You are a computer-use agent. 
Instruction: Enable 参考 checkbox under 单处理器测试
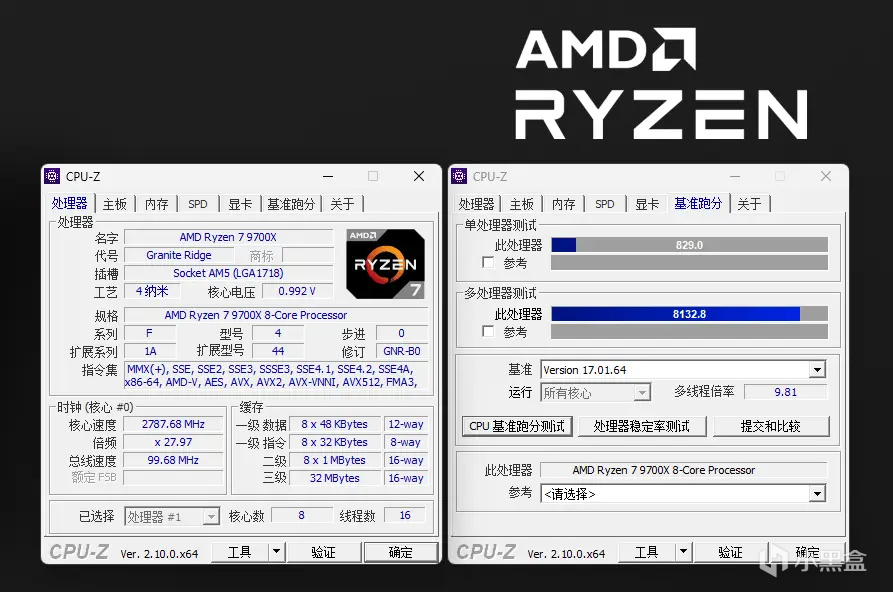click(488, 263)
